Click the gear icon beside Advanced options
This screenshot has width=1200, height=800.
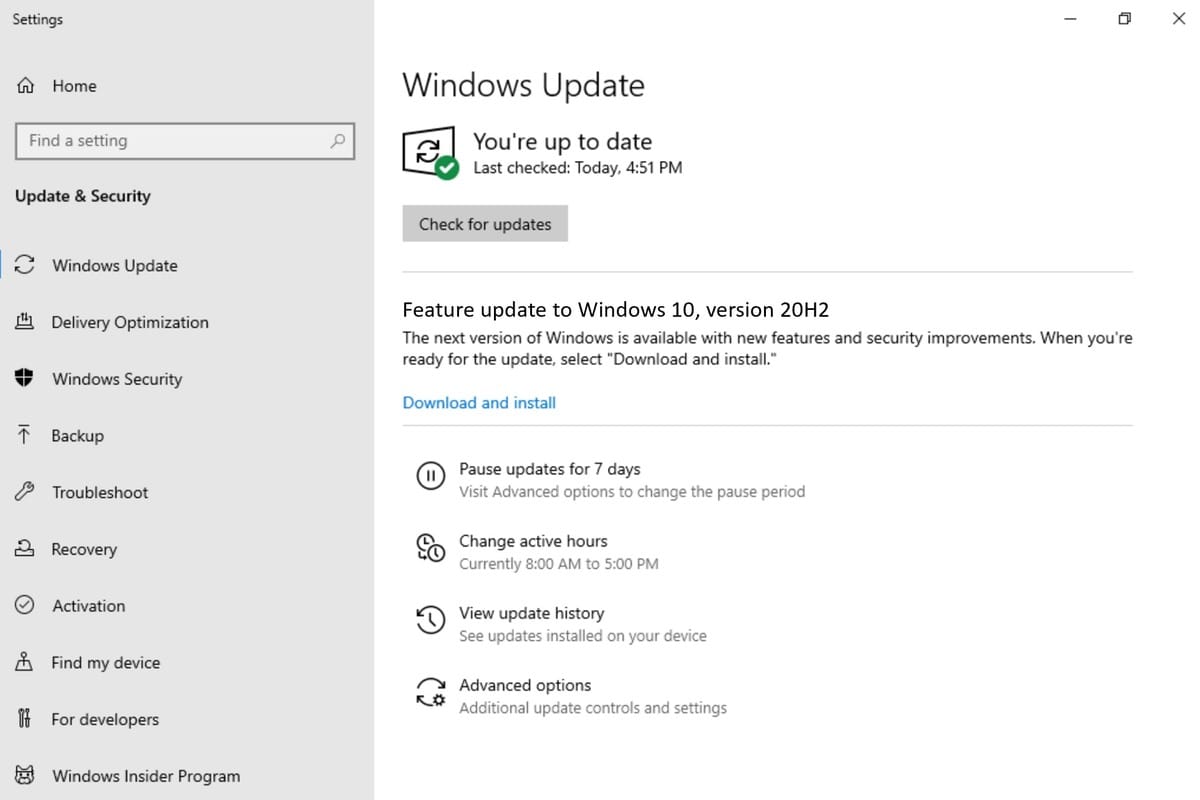pos(429,691)
